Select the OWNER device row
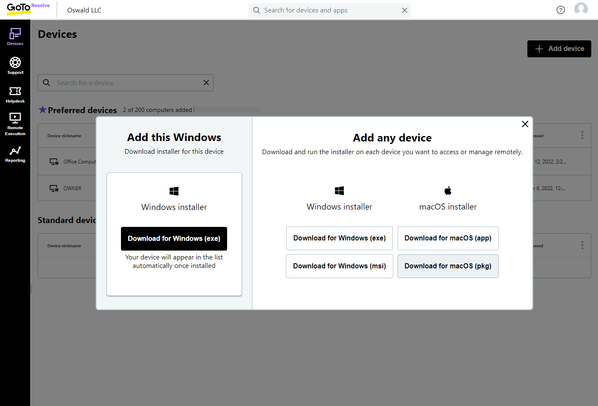 [314, 188]
